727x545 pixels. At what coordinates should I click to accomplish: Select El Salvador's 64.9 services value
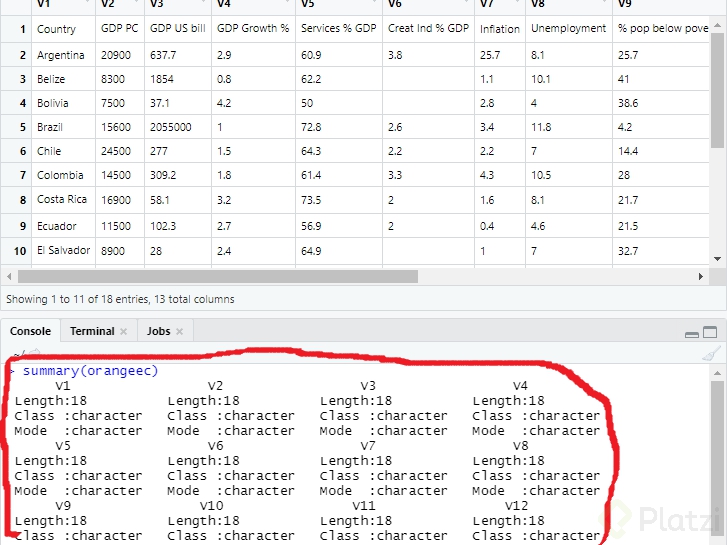point(339,251)
